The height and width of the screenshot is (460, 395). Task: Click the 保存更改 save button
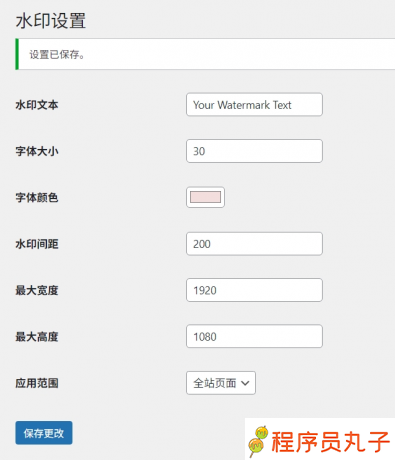pos(44,433)
